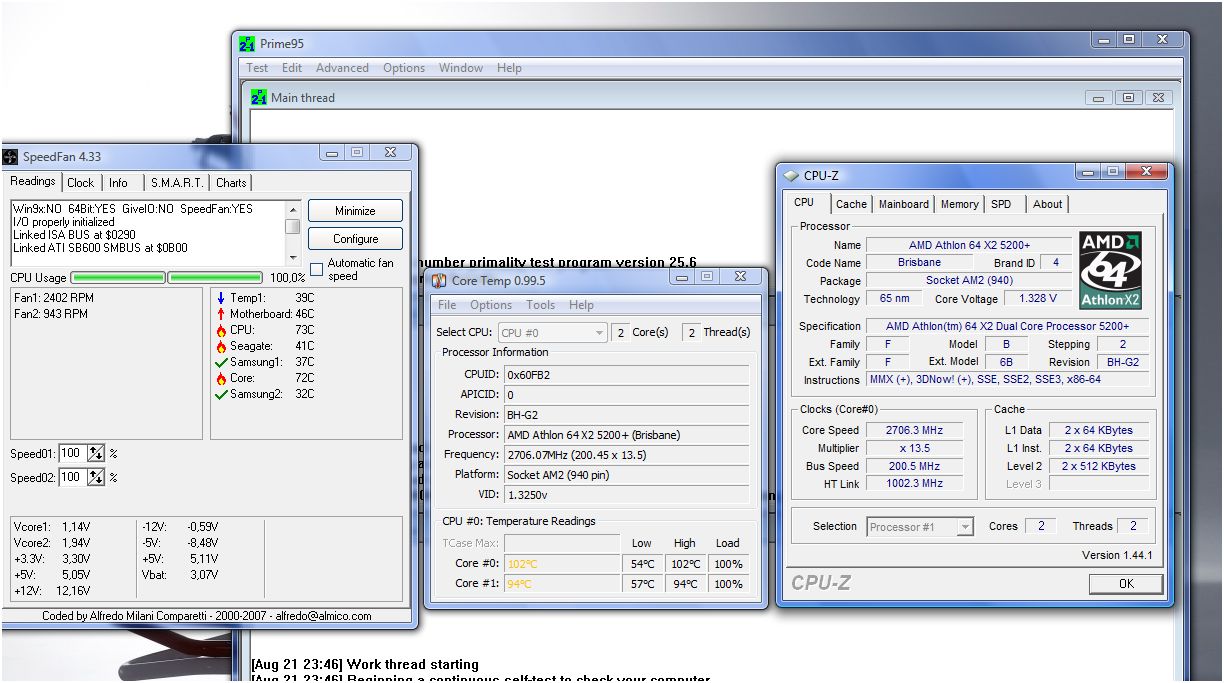Viewport: 1224px width, 683px height.
Task: Switch to the Mainboard tab in CPU-Z
Action: (904, 204)
